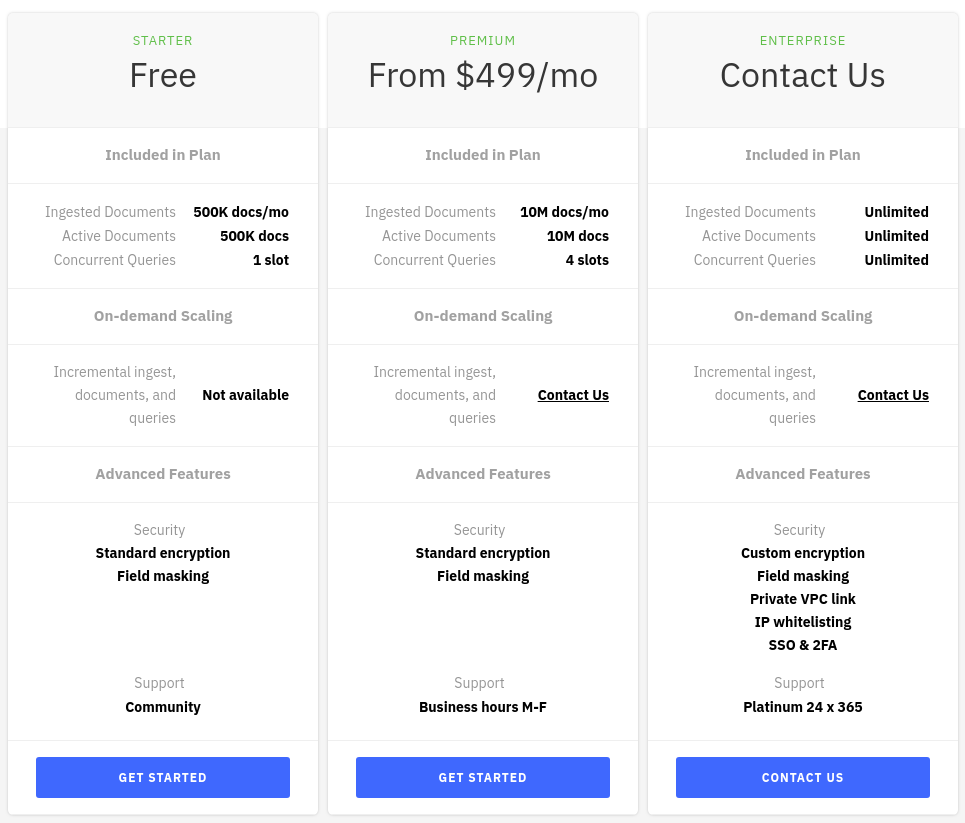The width and height of the screenshot is (965, 823).
Task: Click Community under Starter Support section
Action: pyautogui.click(x=162, y=707)
